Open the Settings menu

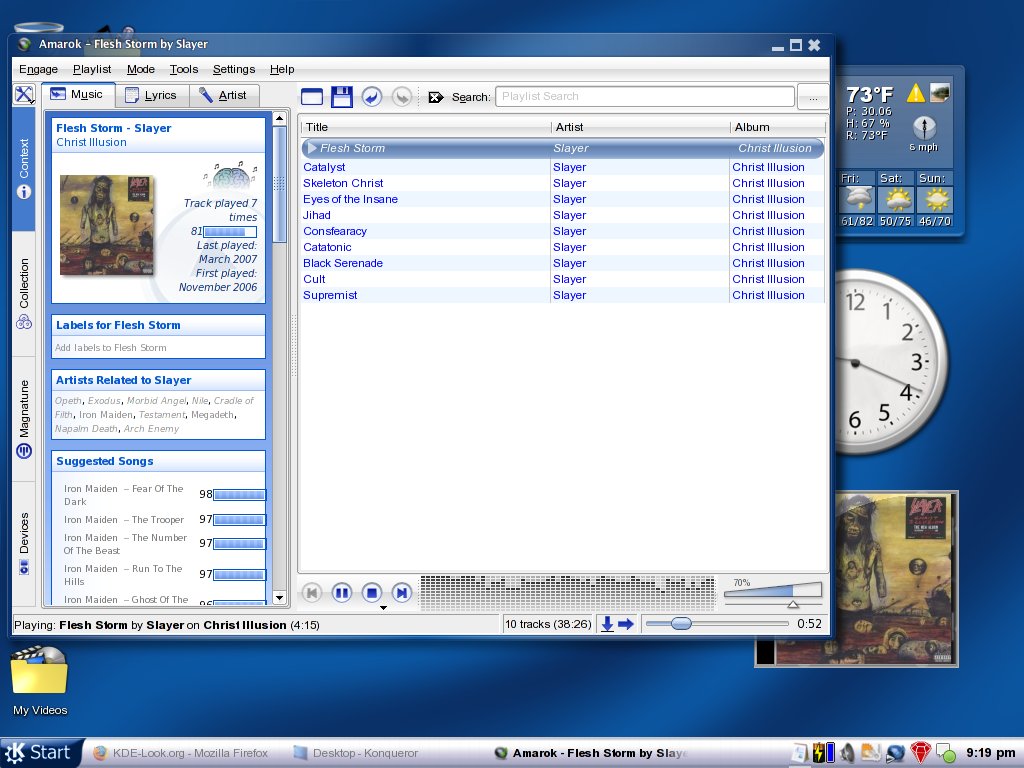click(234, 69)
